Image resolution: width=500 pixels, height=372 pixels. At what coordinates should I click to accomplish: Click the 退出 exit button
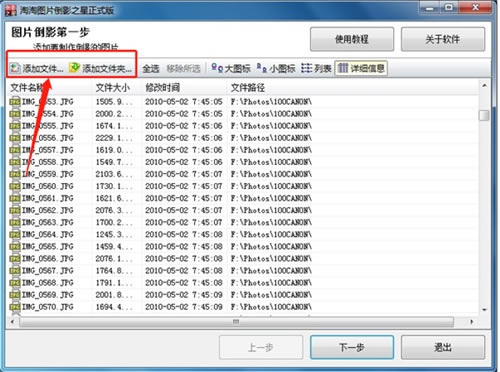tap(443, 347)
